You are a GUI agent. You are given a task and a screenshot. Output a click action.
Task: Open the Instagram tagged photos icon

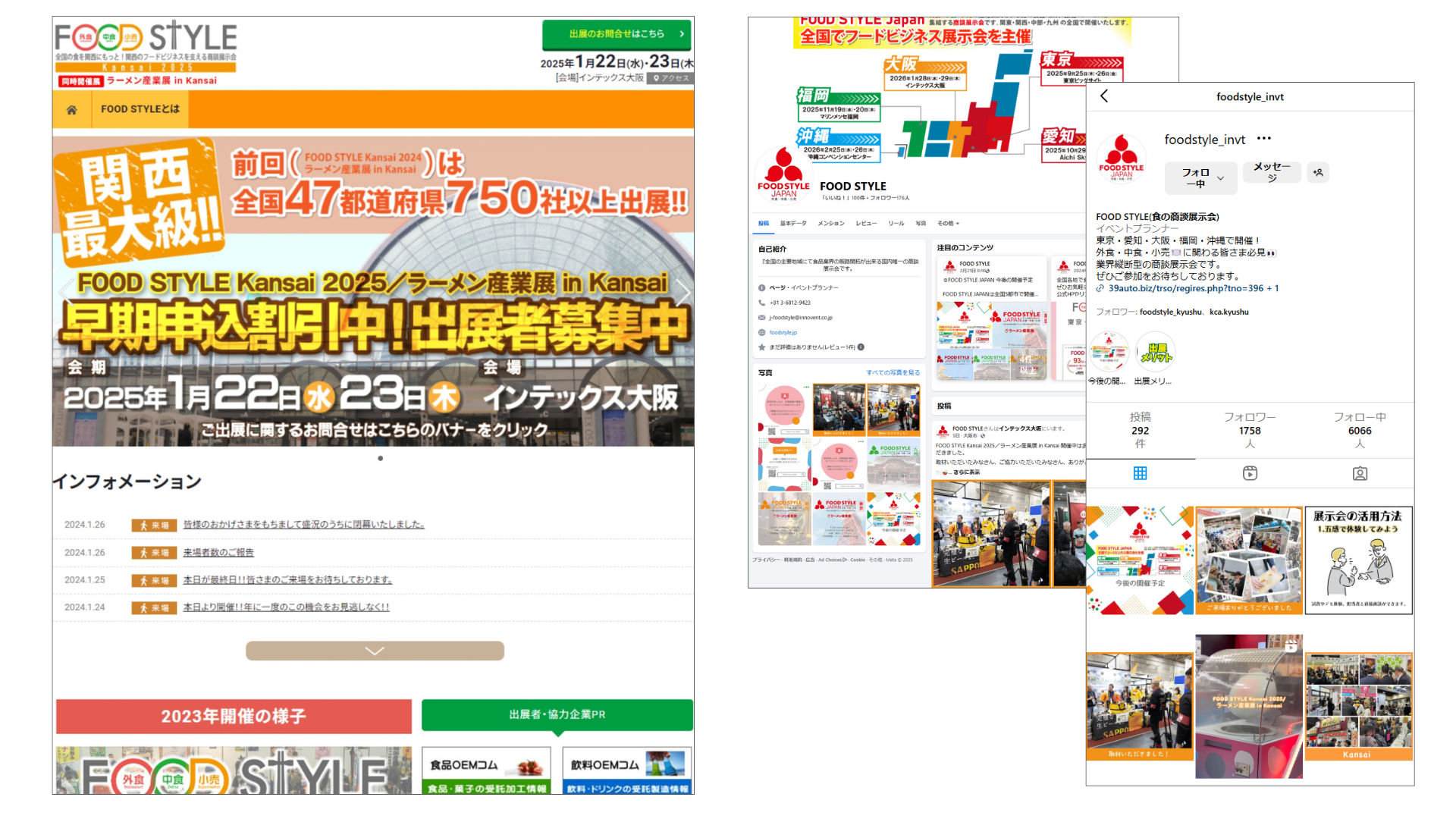click(1360, 473)
